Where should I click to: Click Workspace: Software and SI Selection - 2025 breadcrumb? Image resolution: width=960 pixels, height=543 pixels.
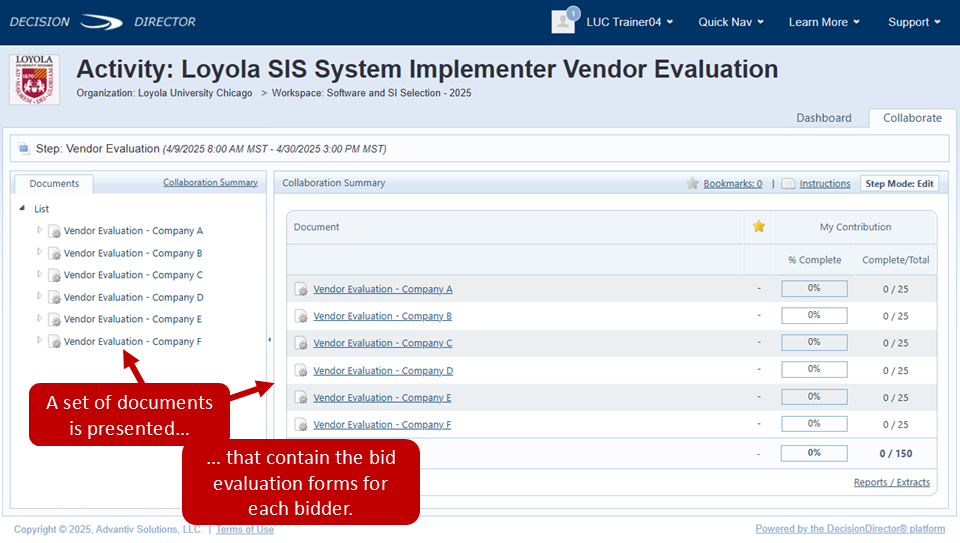point(372,93)
